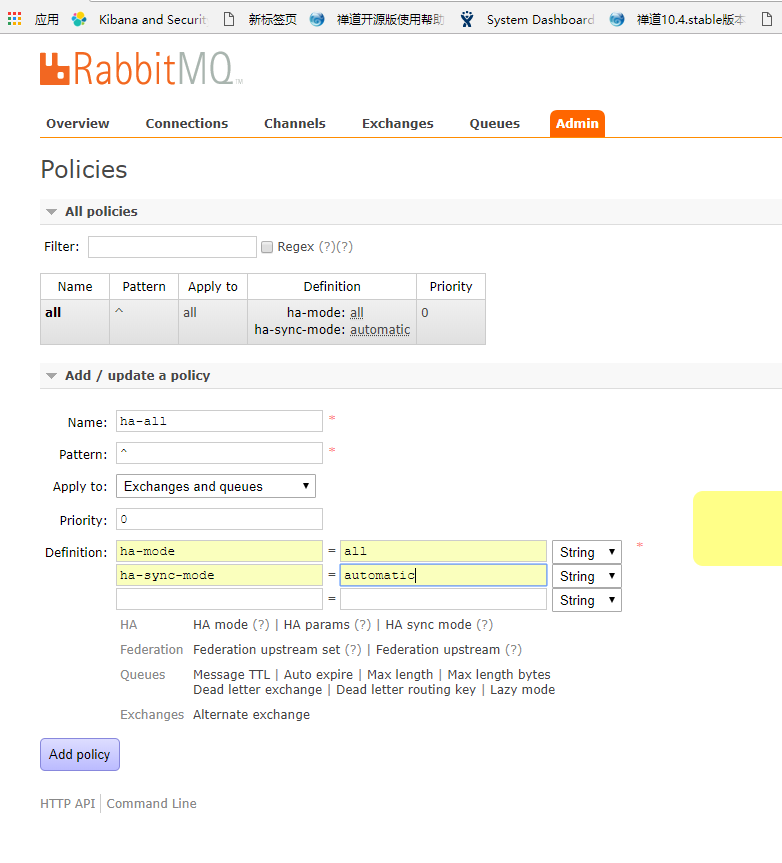Screen dimensions: 782x863
Task: Open the HTTP API link
Action: pos(68,804)
